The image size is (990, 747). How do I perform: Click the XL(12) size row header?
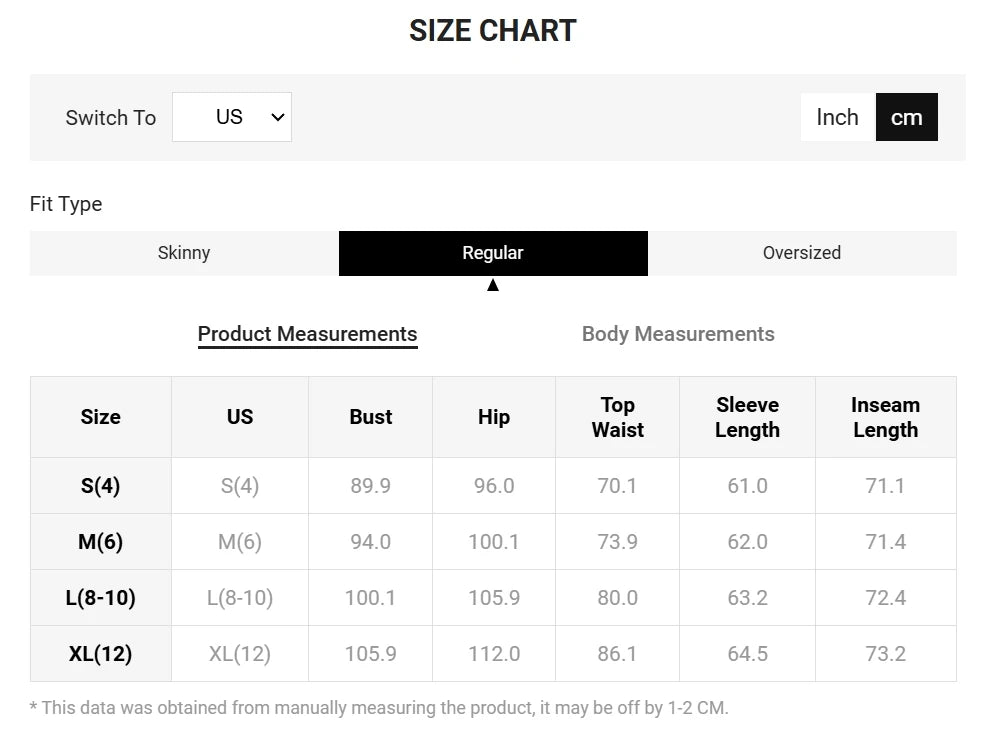pos(100,654)
